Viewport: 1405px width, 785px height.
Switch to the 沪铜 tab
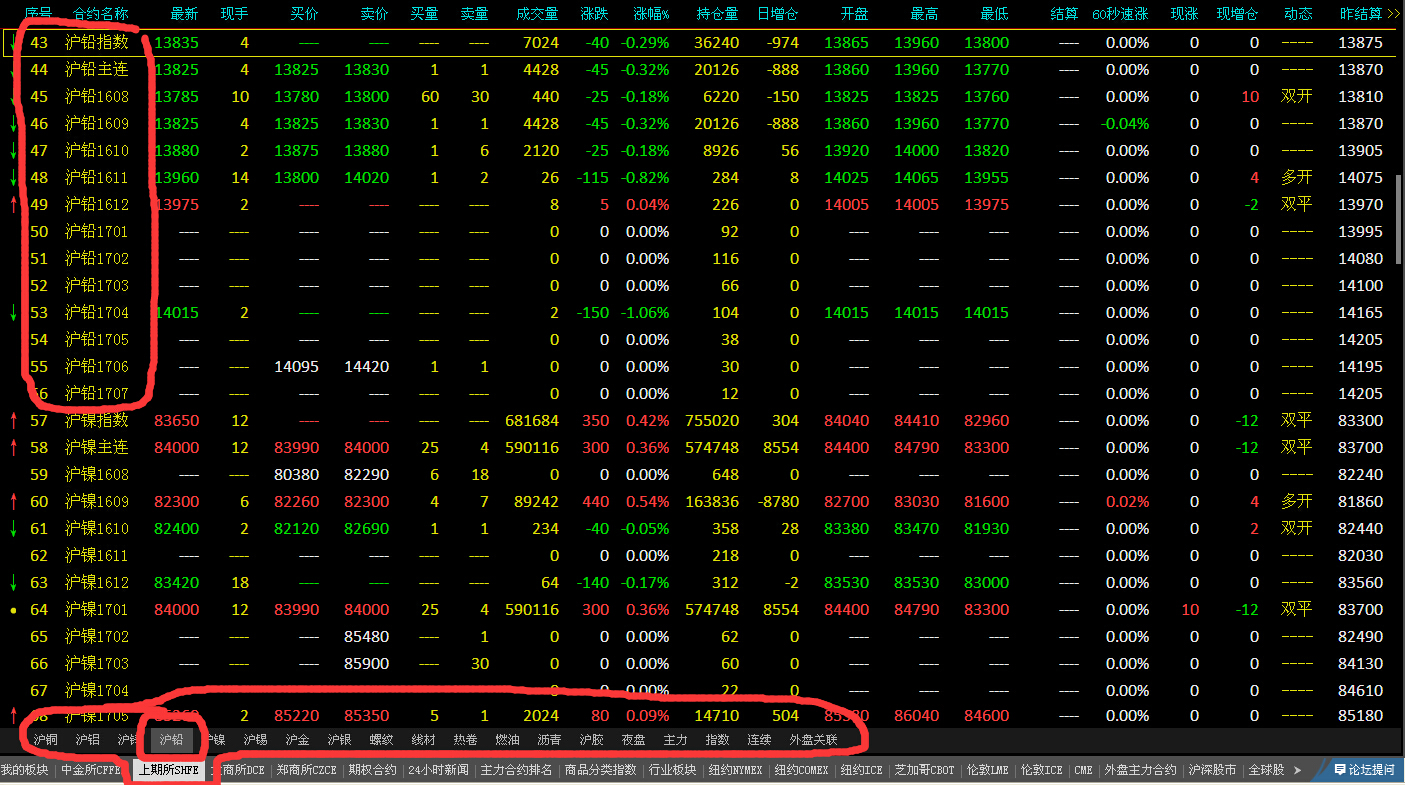[45, 740]
